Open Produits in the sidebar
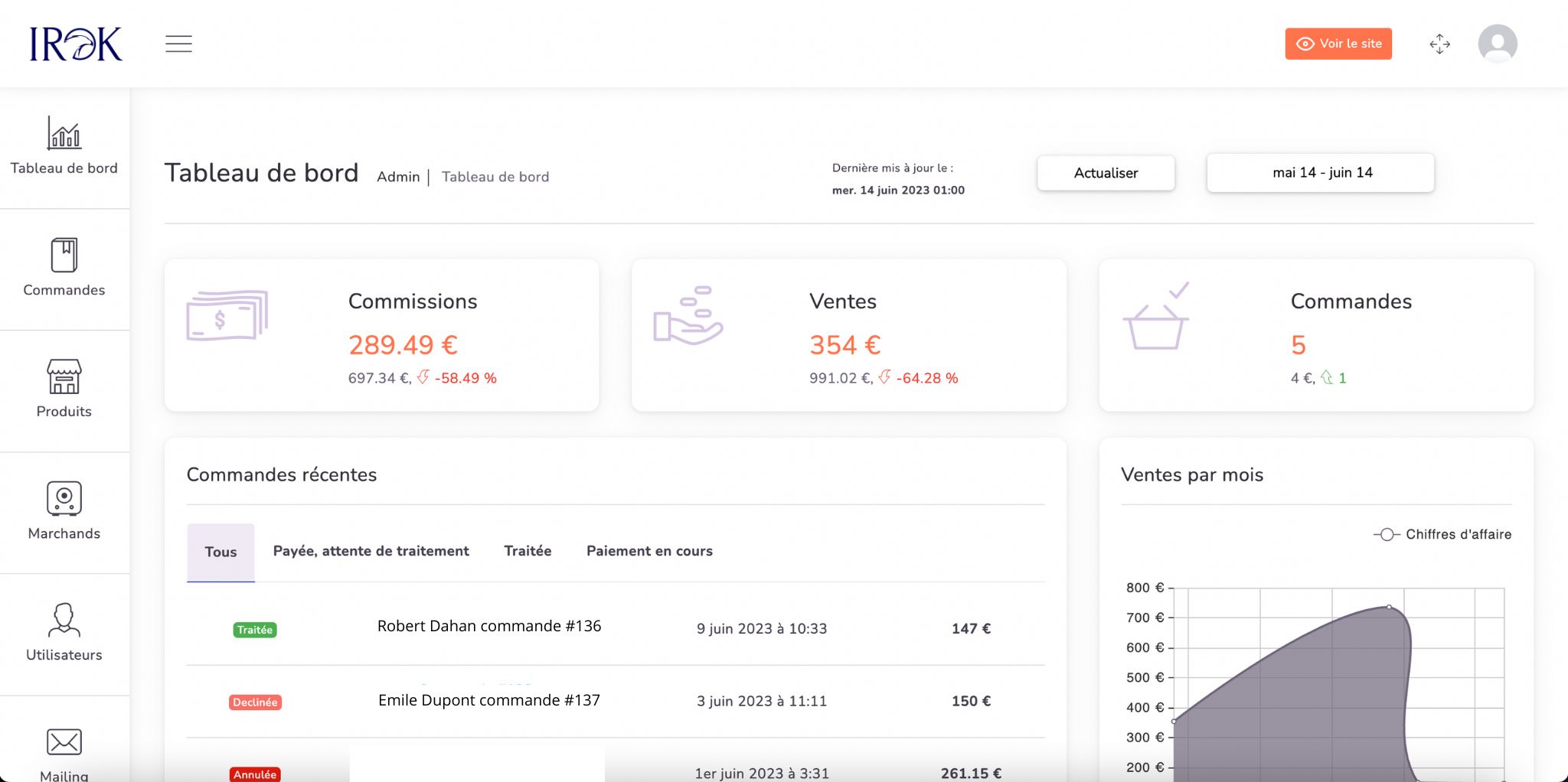 pos(64,389)
